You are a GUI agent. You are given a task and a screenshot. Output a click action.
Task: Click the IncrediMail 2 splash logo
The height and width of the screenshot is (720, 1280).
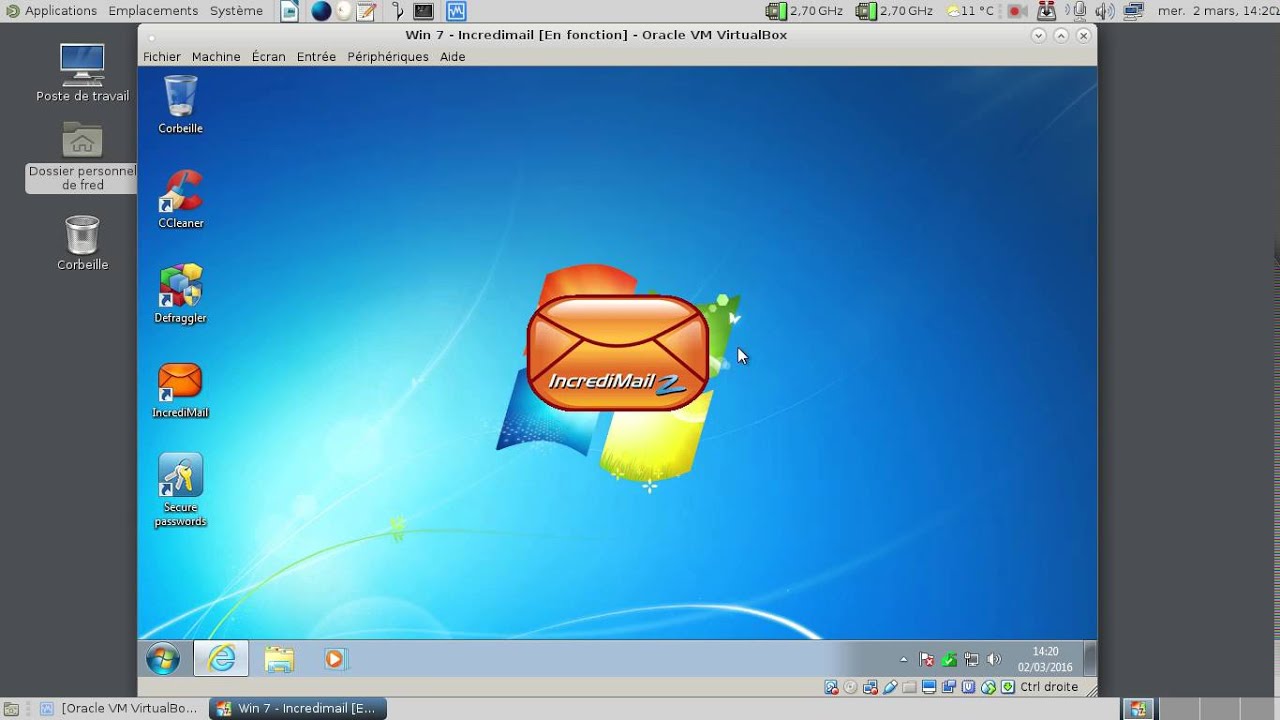(617, 353)
